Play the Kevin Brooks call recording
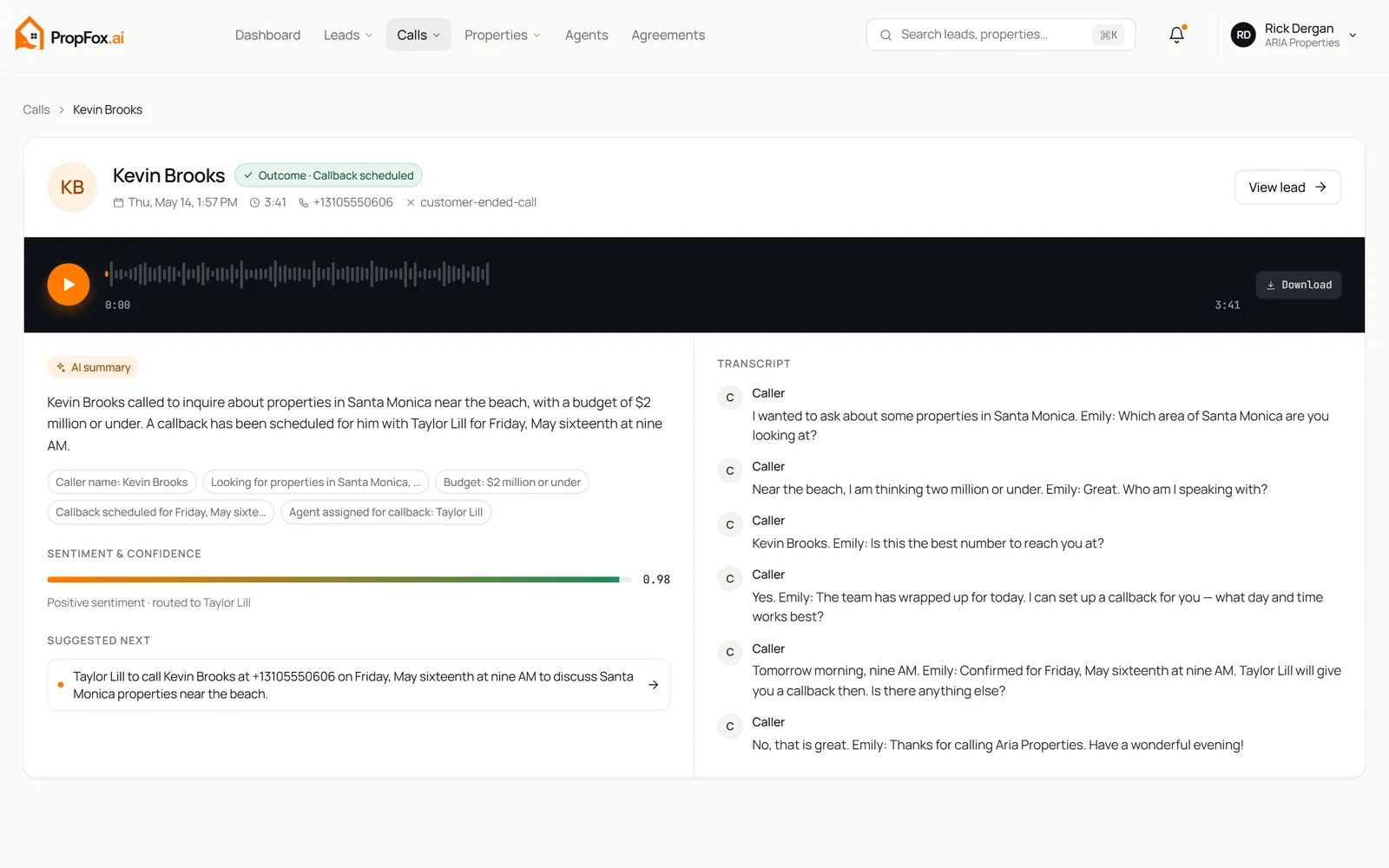Image resolution: width=1389 pixels, height=868 pixels. pos(69,285)
